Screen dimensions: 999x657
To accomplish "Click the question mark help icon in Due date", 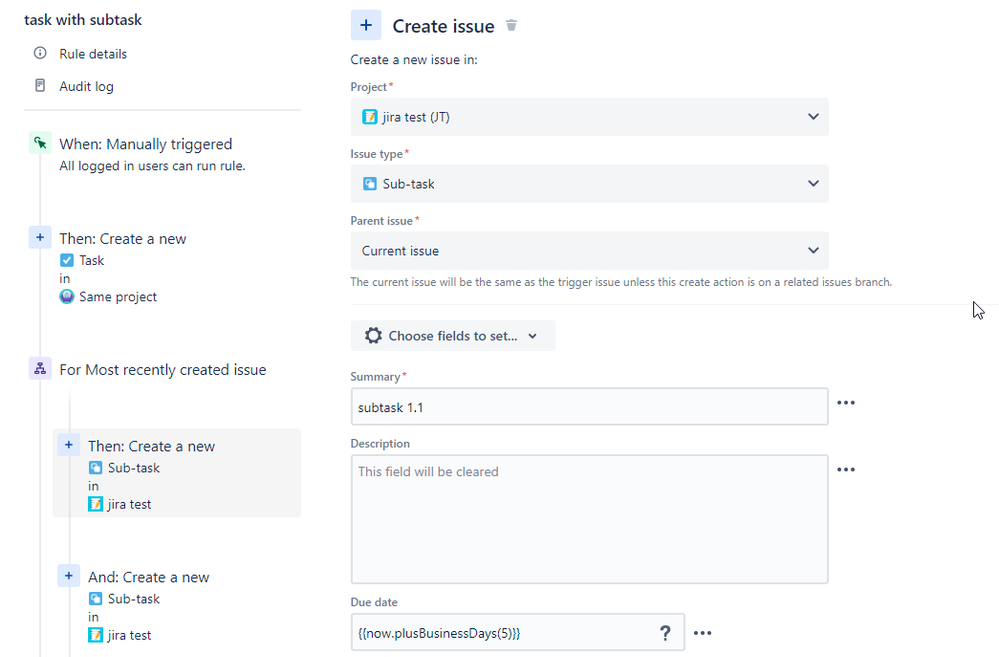I will [665, 633].
